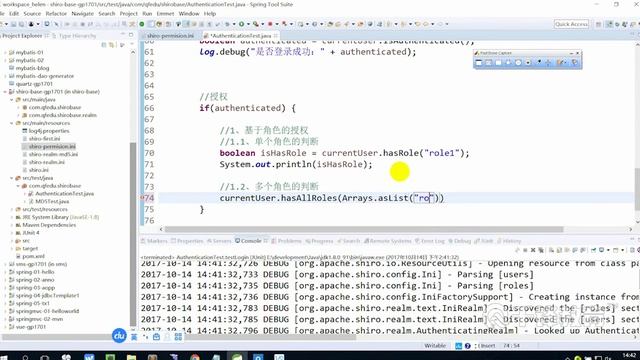The width and height of the screenshot is (640, 360).
Task: Expand the Maven Dependencies node
Action: [x=11, y=225]
